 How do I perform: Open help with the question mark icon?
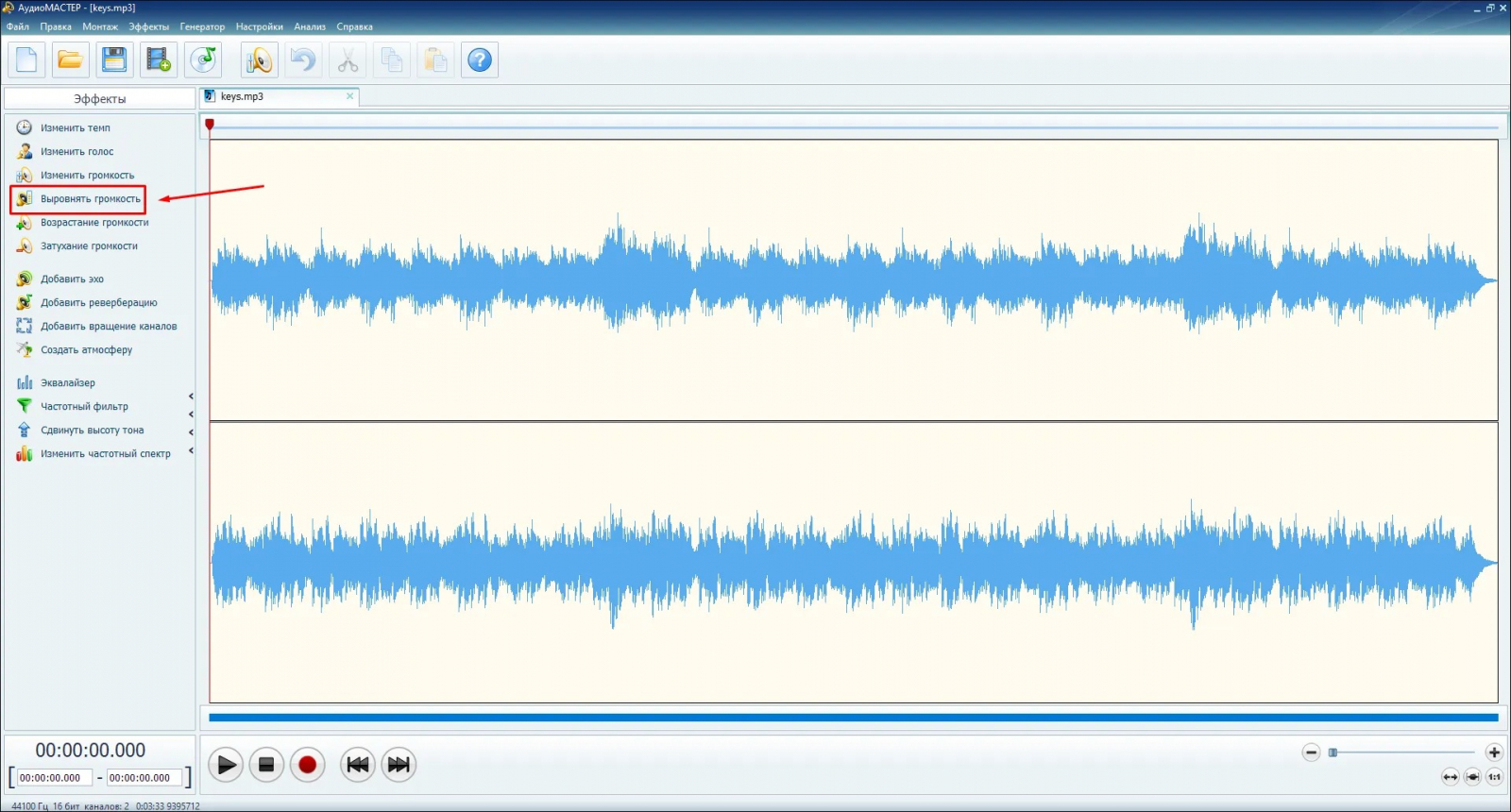pyautogui.click(x=480, y=60)
